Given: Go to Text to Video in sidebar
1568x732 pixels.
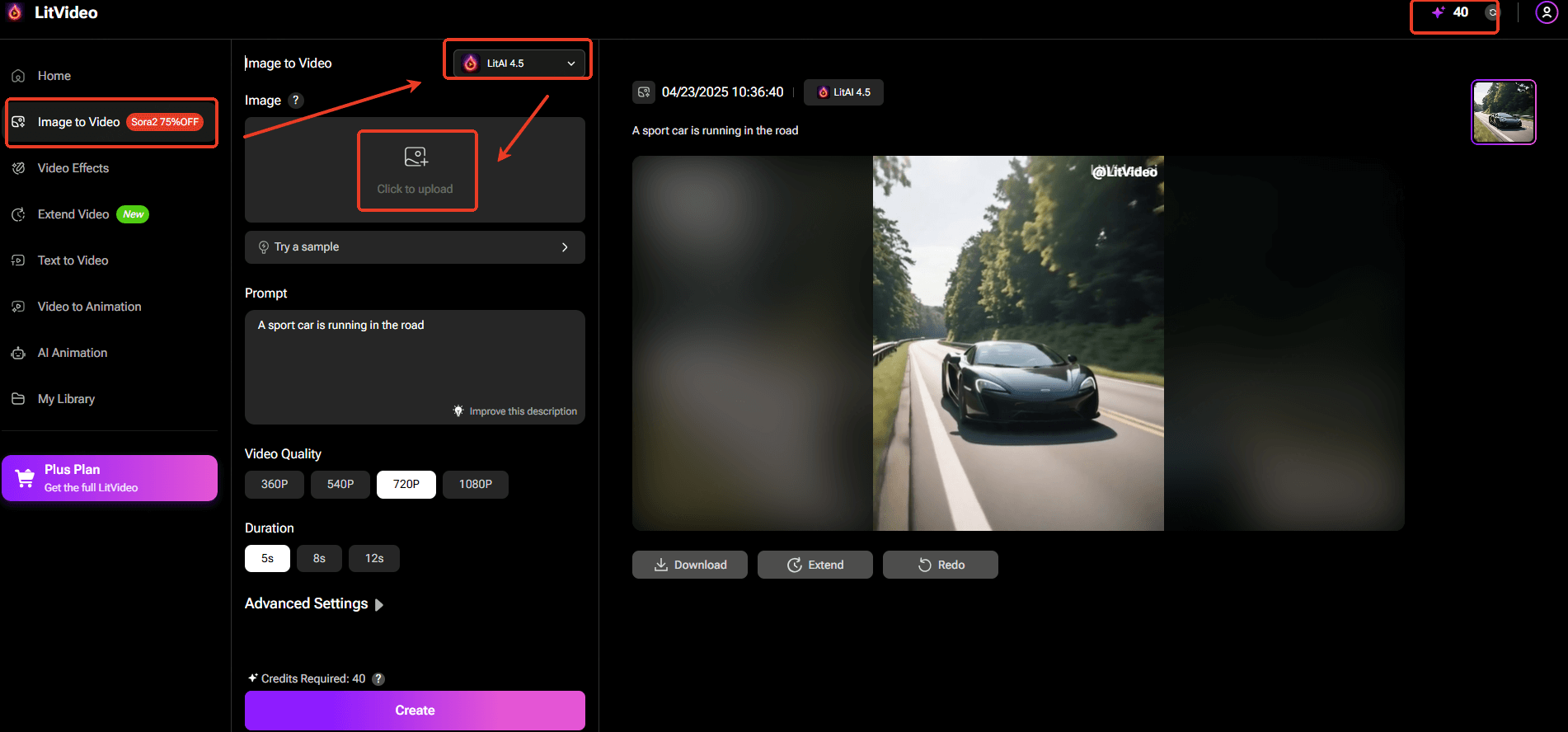Looking at the screenshot, I should click(x=73, y=260).
